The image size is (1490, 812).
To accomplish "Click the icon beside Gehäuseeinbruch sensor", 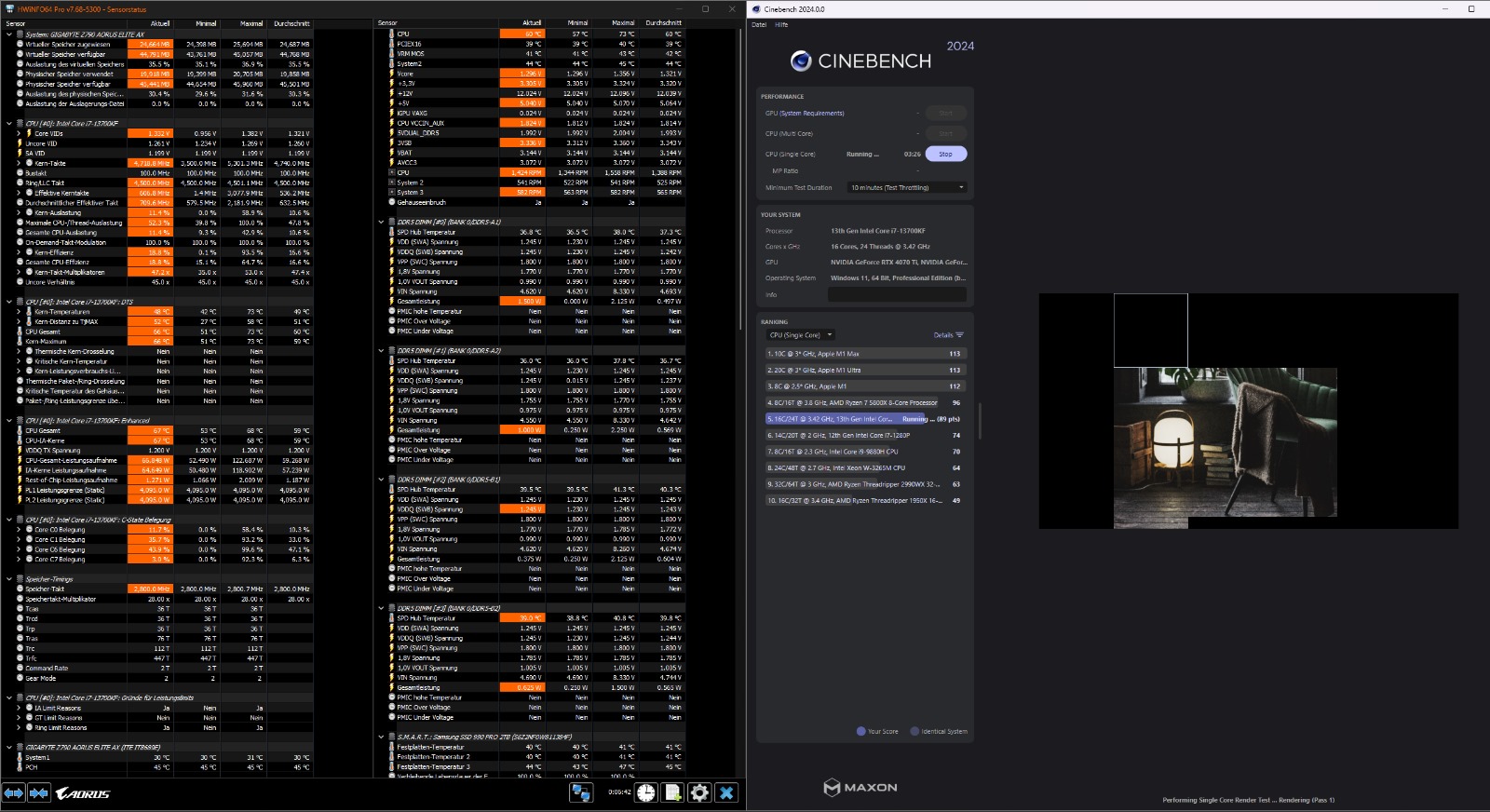I will tap(391, 202).
